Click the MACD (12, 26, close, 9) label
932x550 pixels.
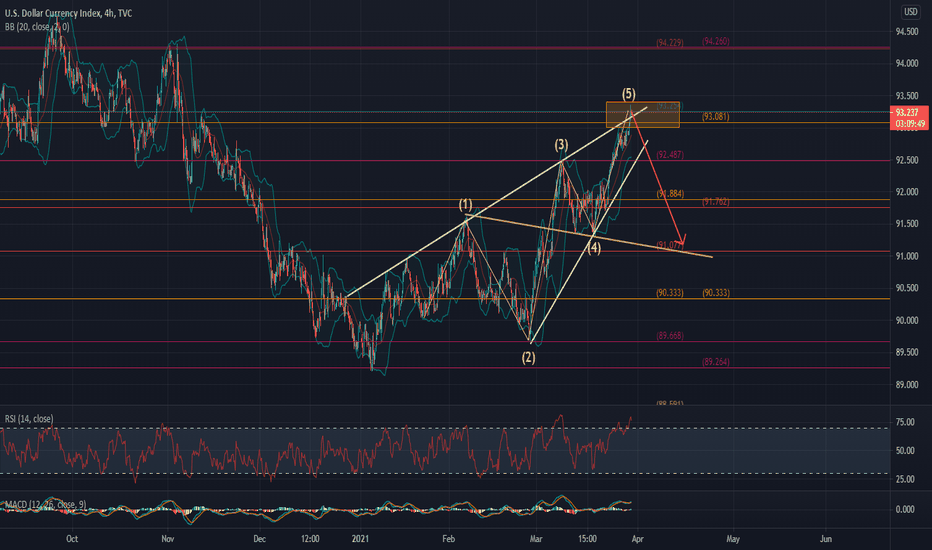pyautogui.click(x=46, y=505)
